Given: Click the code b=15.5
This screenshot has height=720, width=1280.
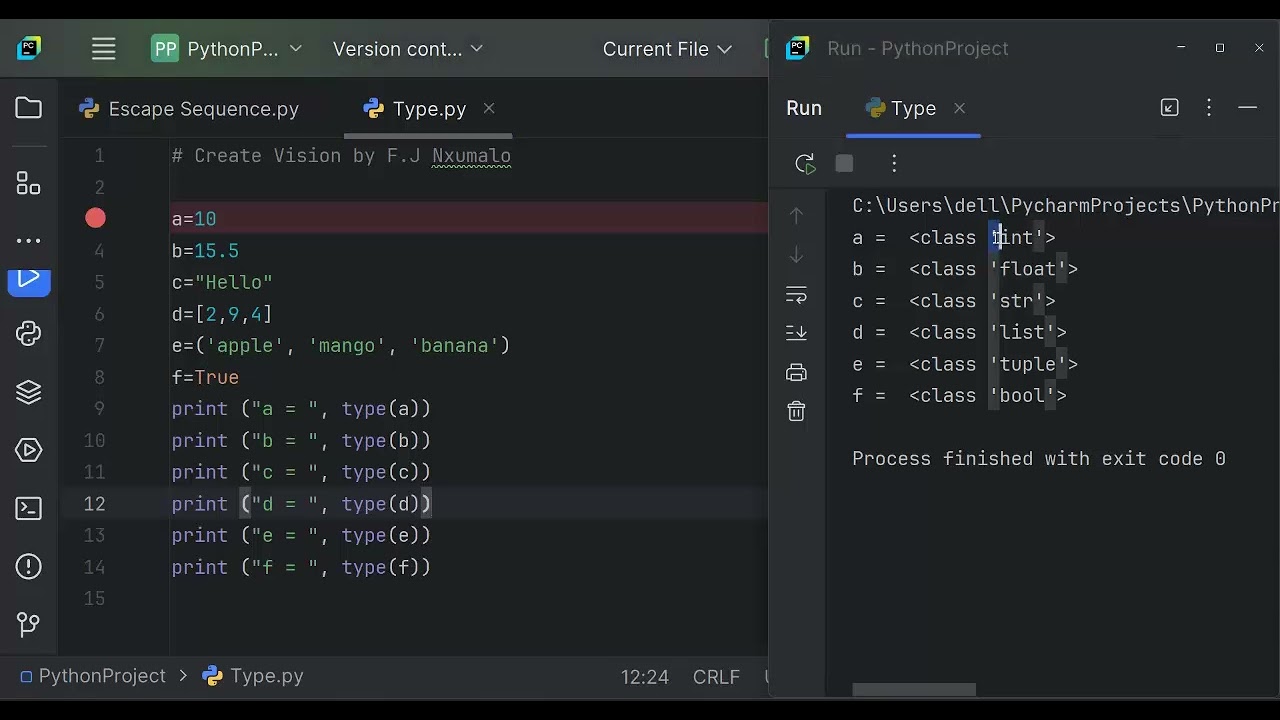Looking at the screenshot, I should (205, 251).
